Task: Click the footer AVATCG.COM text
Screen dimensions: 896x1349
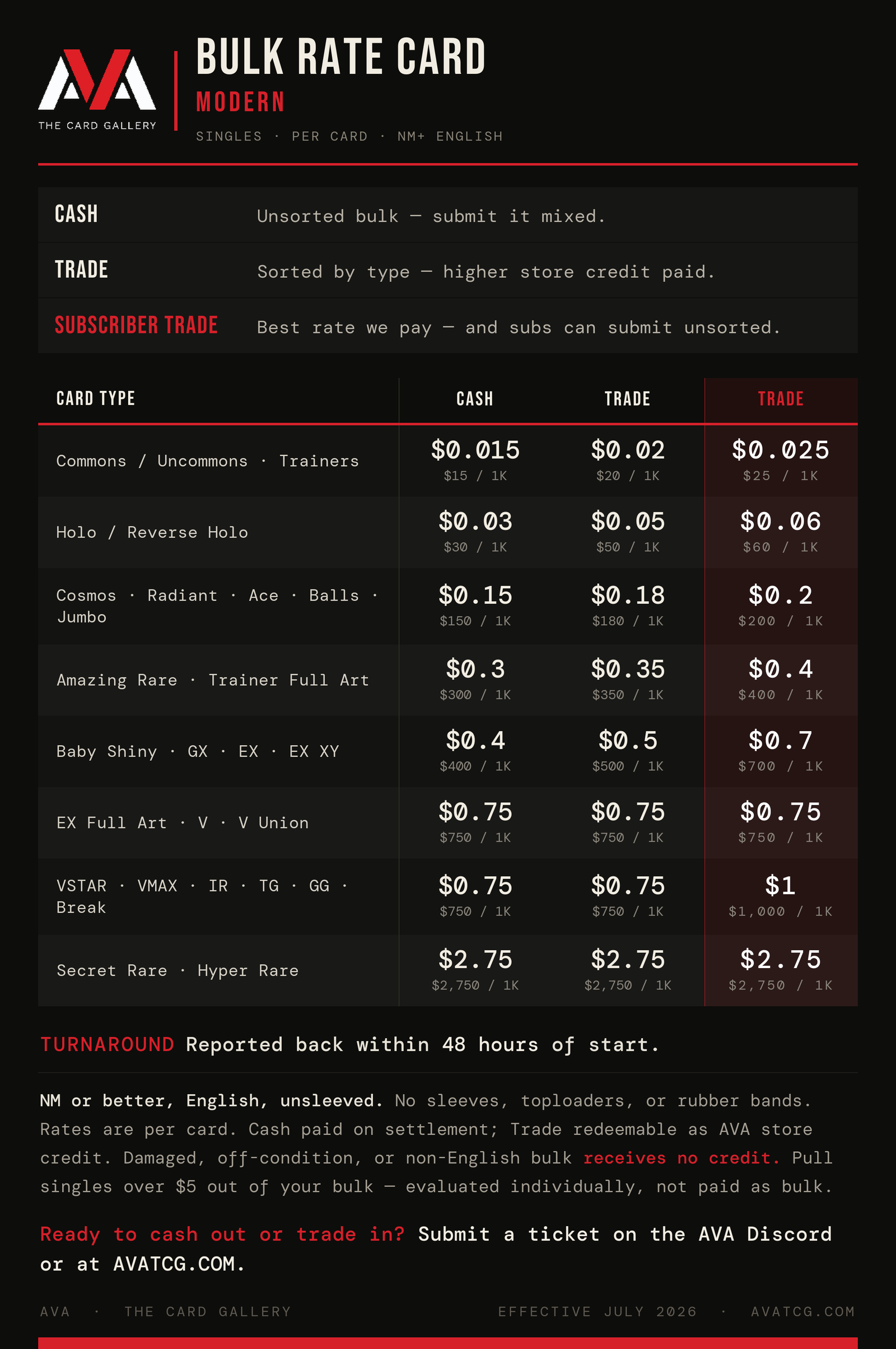Action: pos(803,1312)
